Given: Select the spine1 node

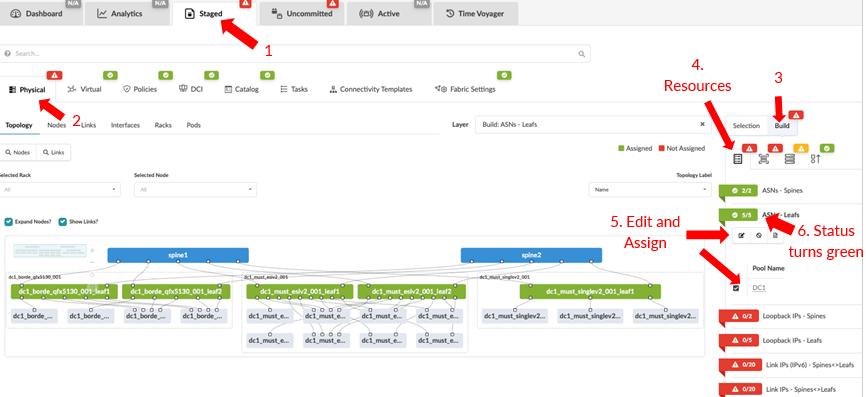Looking at the screenshot, I should (x=178, y=255).
